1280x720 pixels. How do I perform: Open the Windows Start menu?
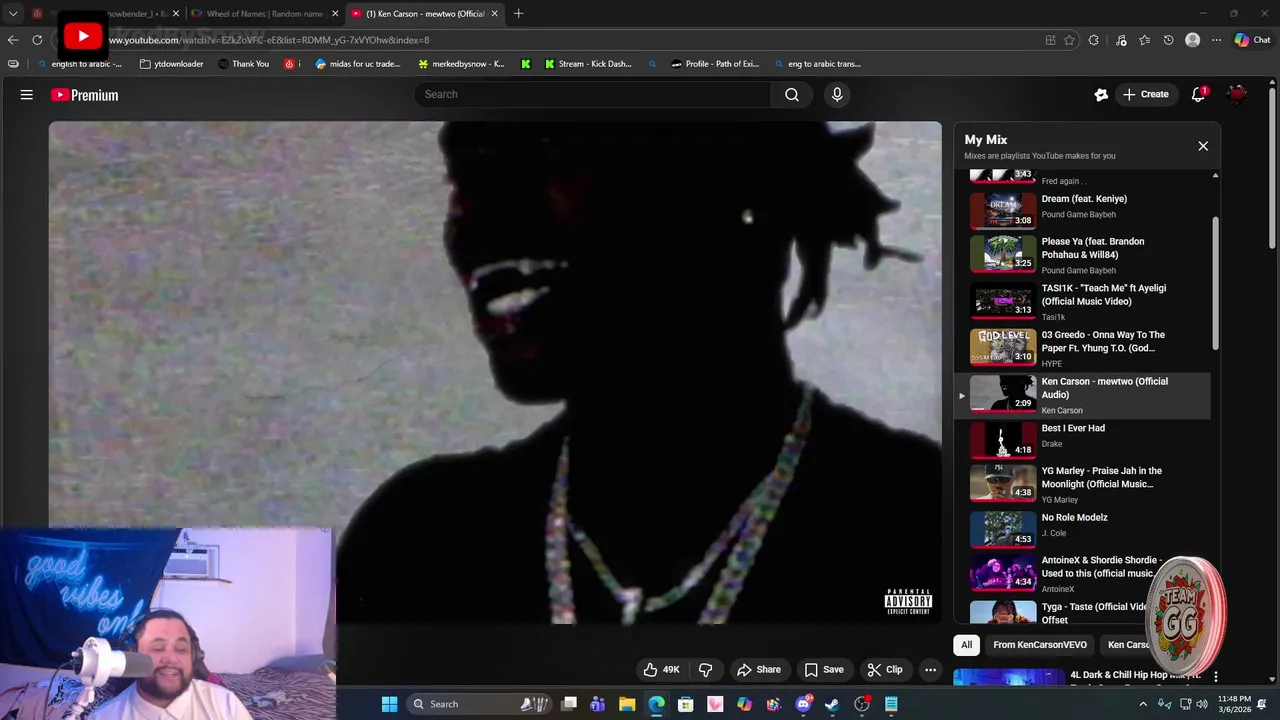[389, 704]
